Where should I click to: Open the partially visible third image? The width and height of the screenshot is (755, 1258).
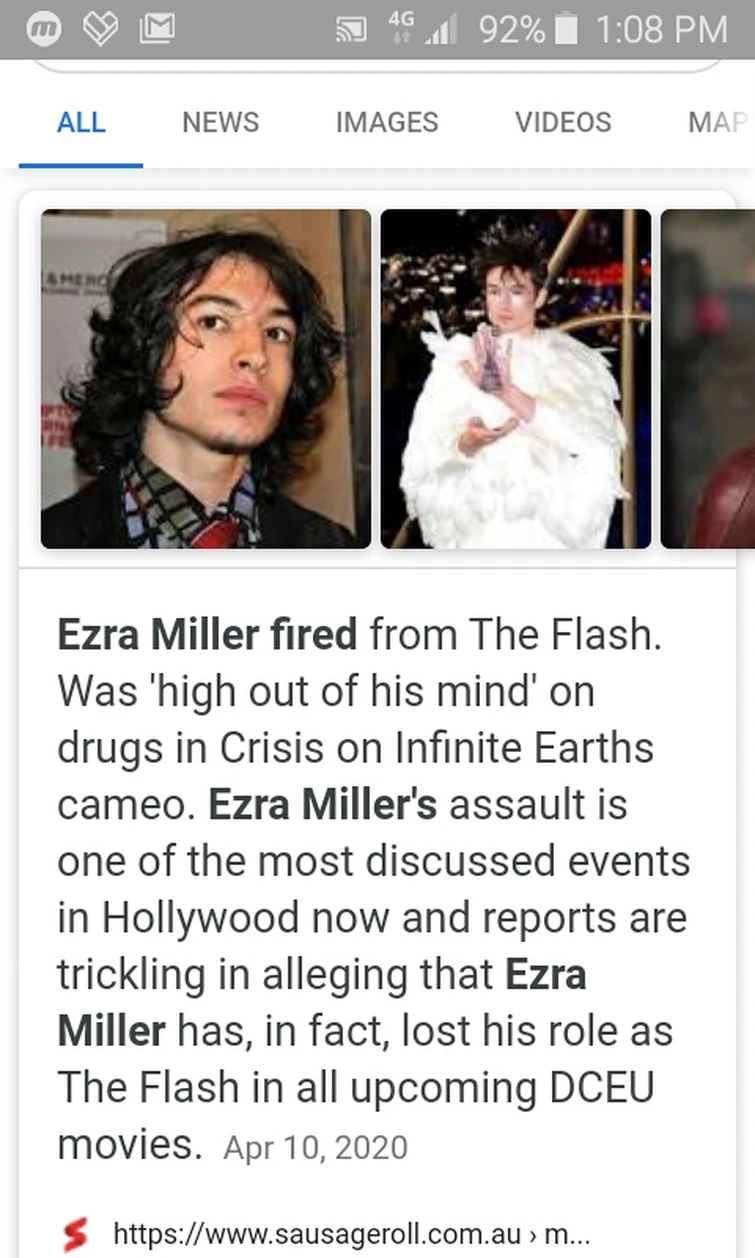pos(708,379)
